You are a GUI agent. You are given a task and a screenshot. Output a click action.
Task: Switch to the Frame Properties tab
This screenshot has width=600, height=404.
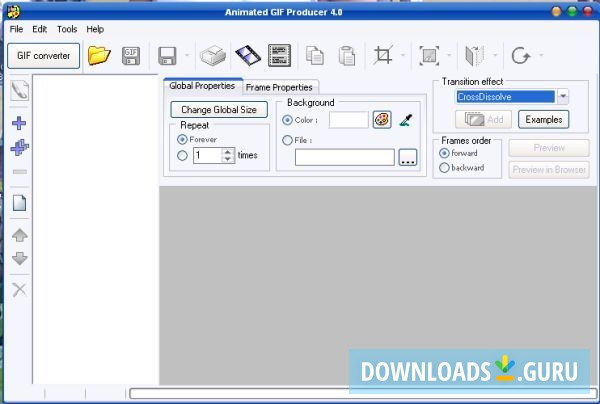(279, 88)
